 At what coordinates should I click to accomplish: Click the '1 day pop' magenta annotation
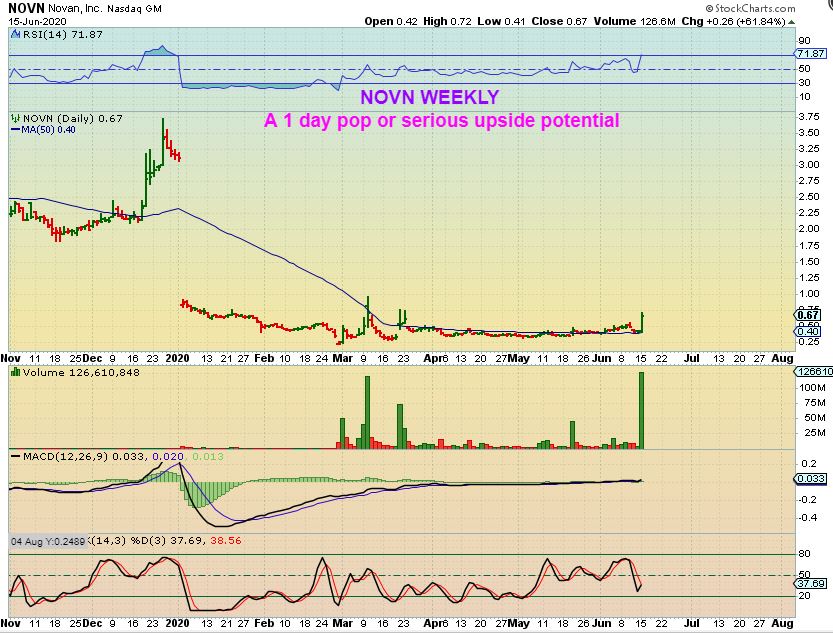(441, 121)
